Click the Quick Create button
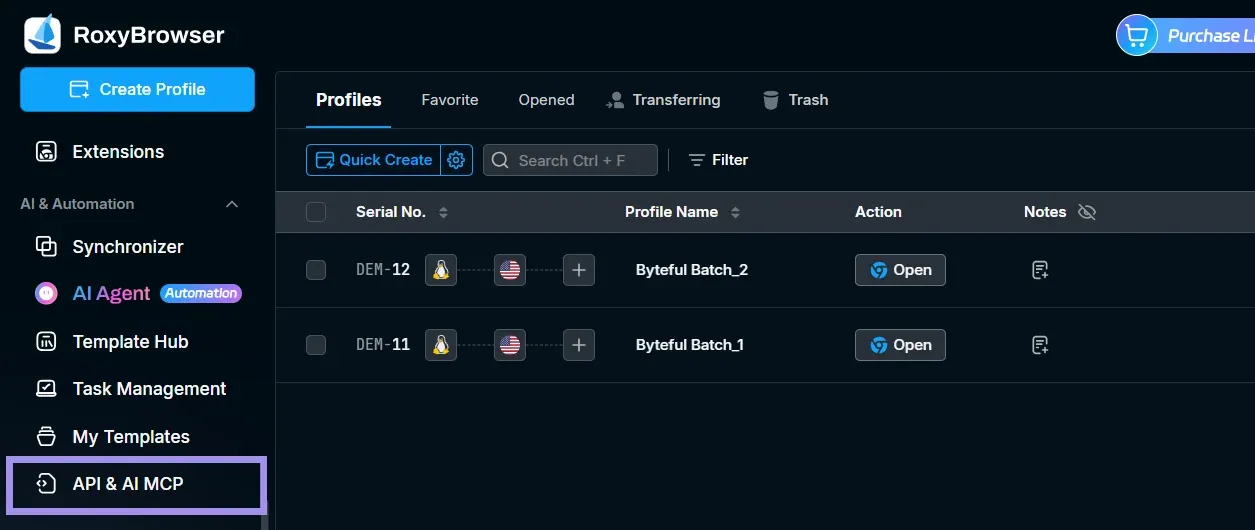The image size is (1255, 530). point(374,160)
